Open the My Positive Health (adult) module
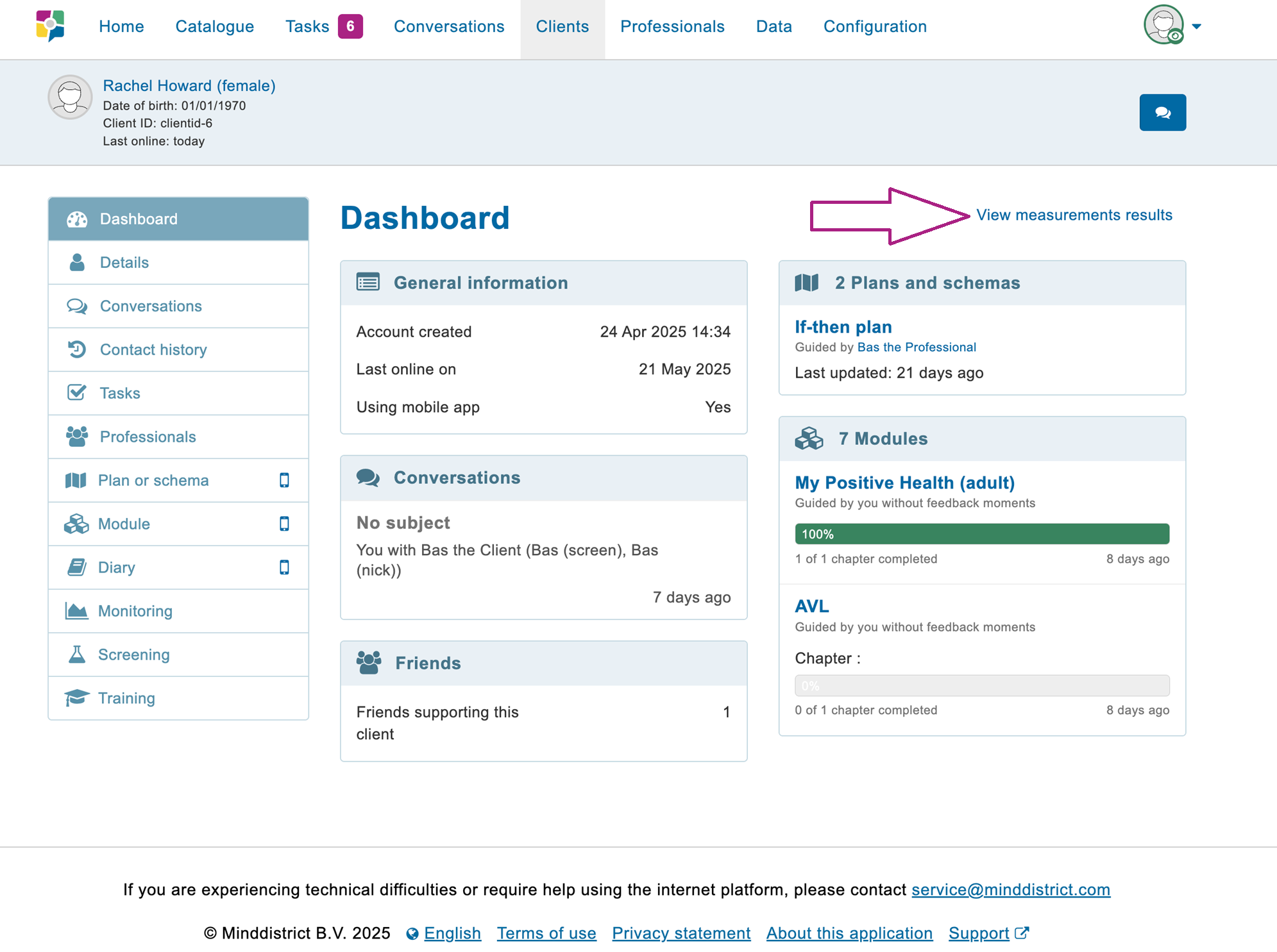 (904, 483)
